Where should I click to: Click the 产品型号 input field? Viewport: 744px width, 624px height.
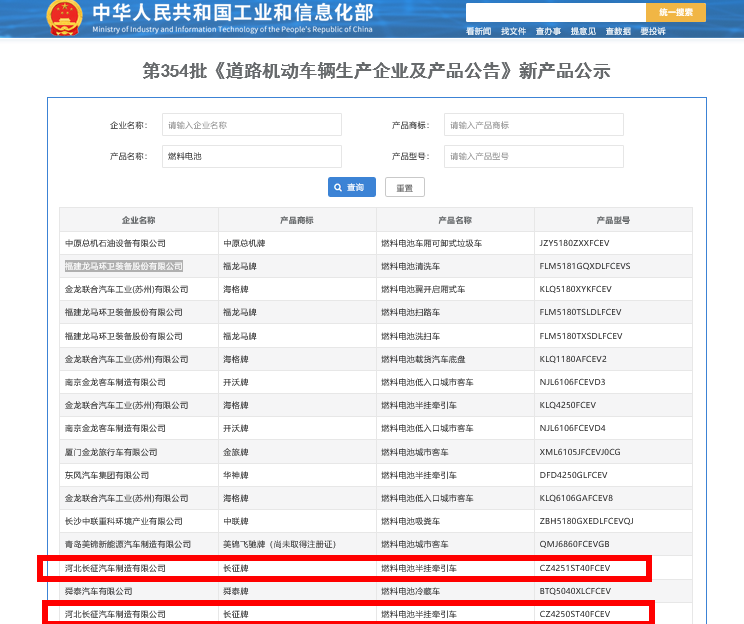coord(533,156)
